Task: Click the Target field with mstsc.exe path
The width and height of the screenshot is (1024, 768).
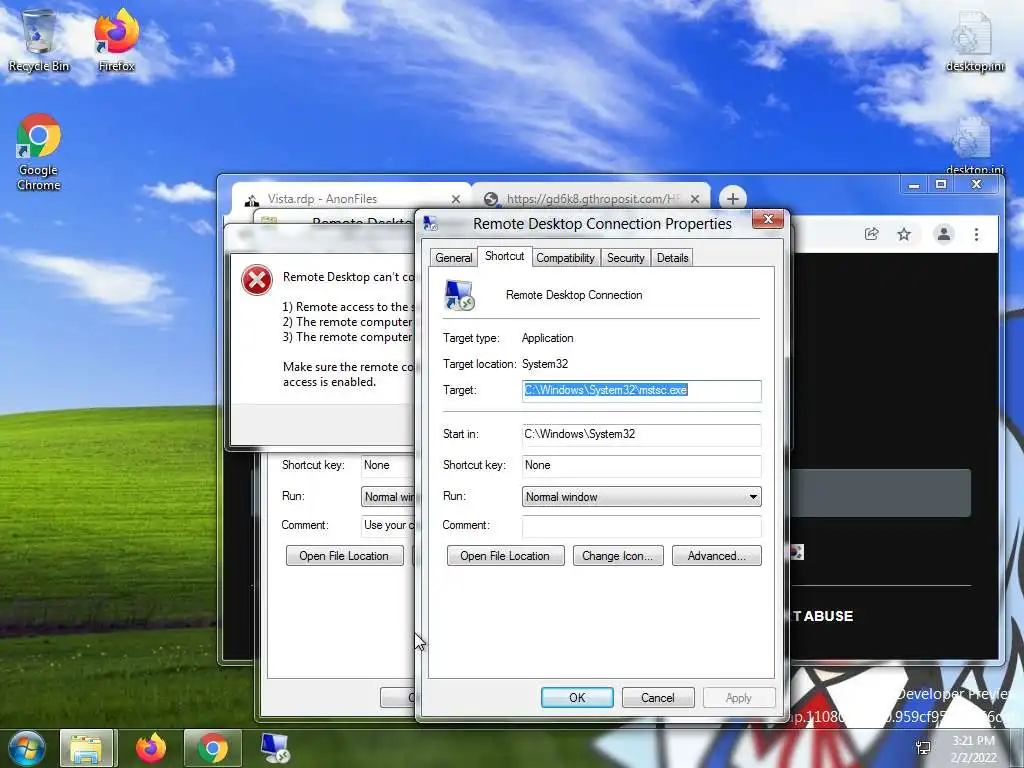Action: 641,391
